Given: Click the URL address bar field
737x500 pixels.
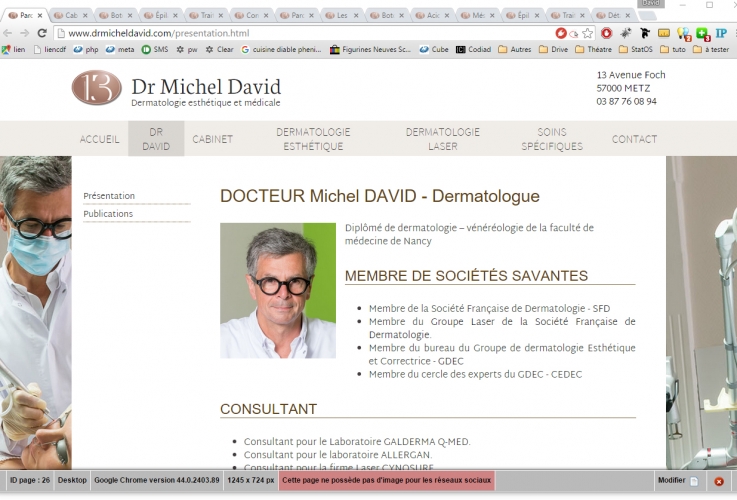Looking at the screenshot, I should 306,33.
